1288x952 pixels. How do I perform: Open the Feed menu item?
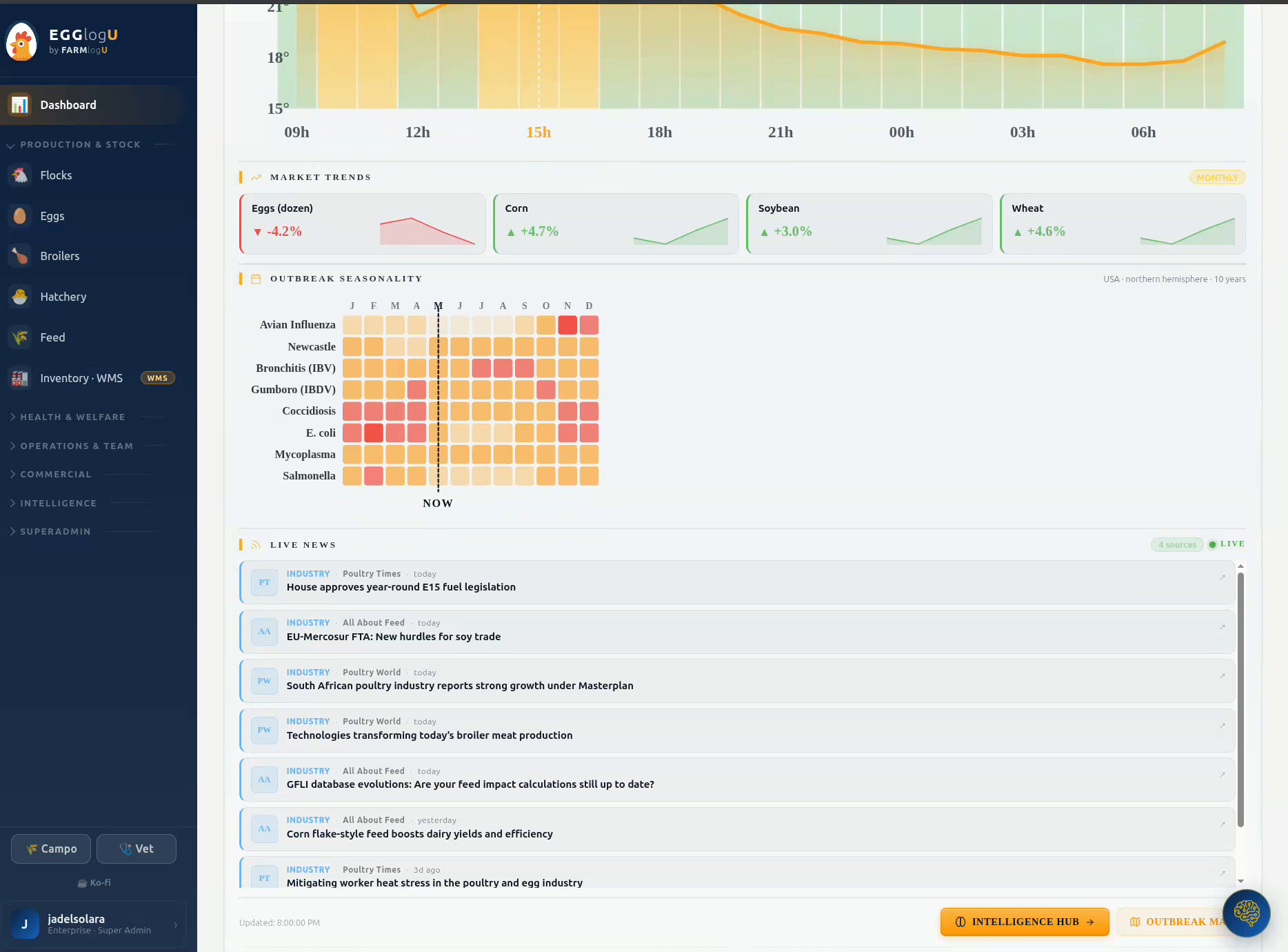pyautogui.click(x=94, y=337)
